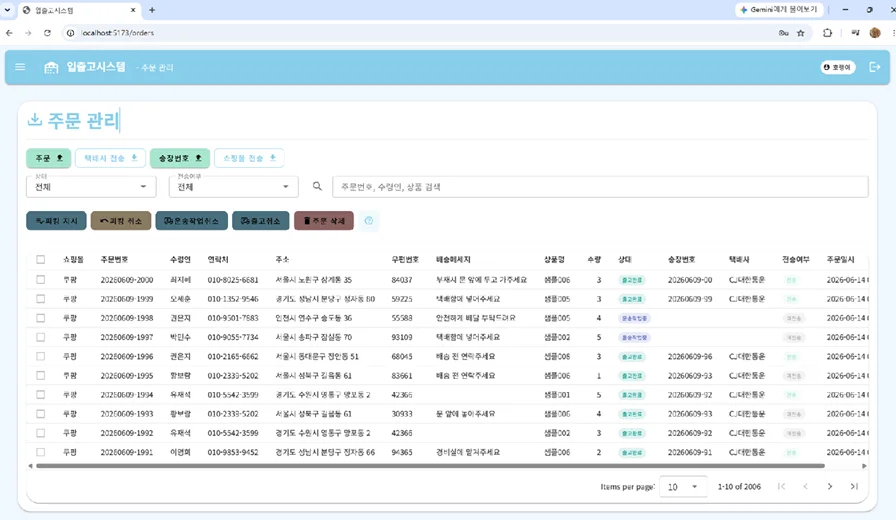Close the 입출고시스템 browser tab
Image resolution: width=896 pixels, height=520 pixels.
[133, 10]
